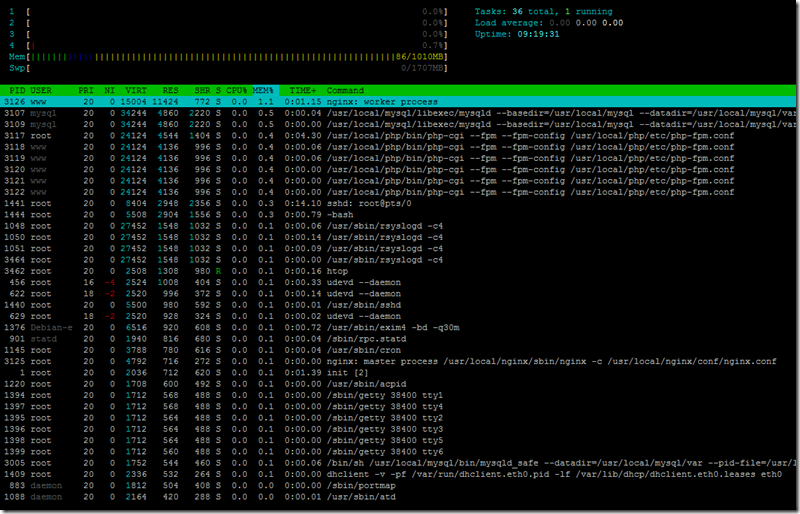Select mysqld process row with PID 3107
This screenshot has width=800, height=514.
click(398, 113)
